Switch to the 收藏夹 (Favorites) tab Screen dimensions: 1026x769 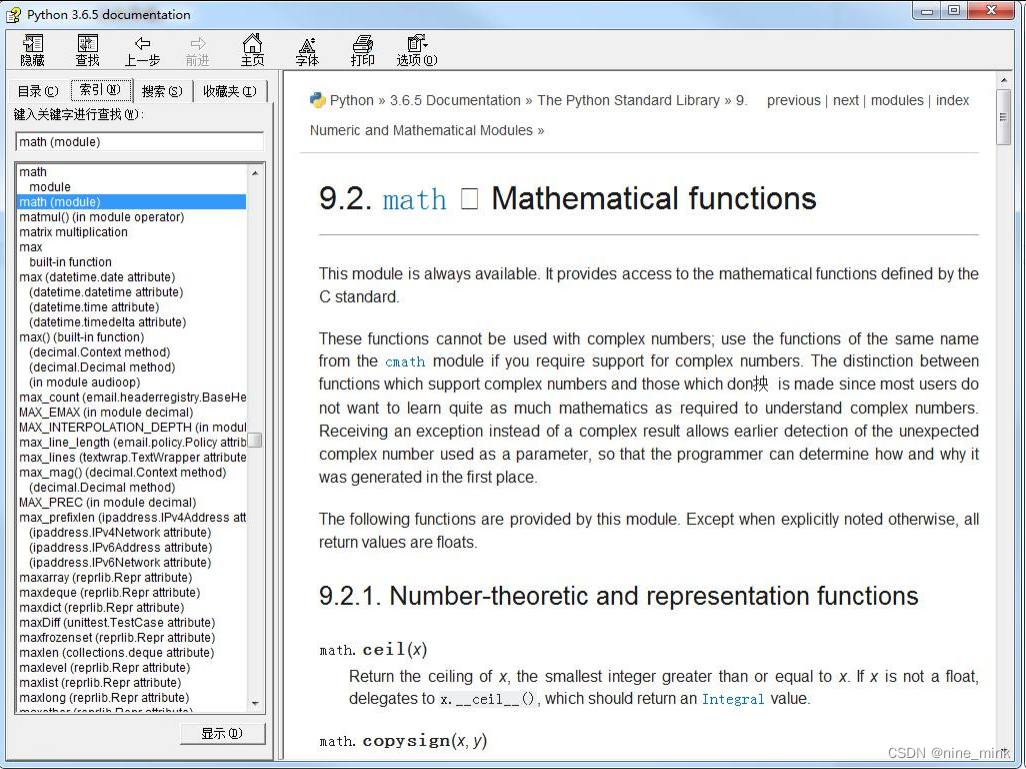[230, 91]
